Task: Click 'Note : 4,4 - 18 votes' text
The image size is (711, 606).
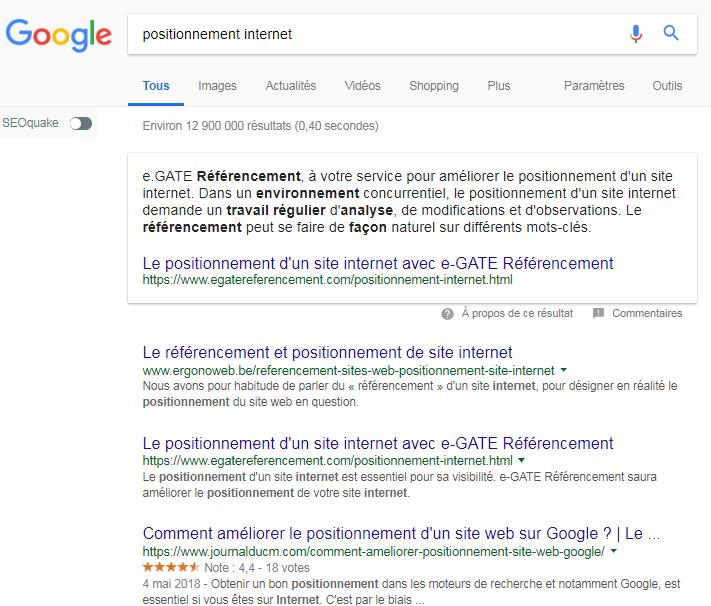Action: [x=257, y=567]
